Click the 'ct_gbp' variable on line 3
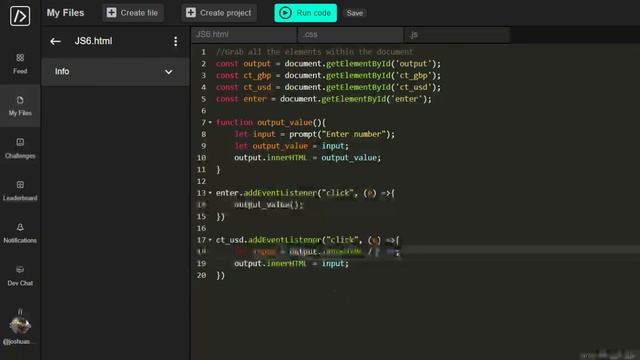 (257, 76)
